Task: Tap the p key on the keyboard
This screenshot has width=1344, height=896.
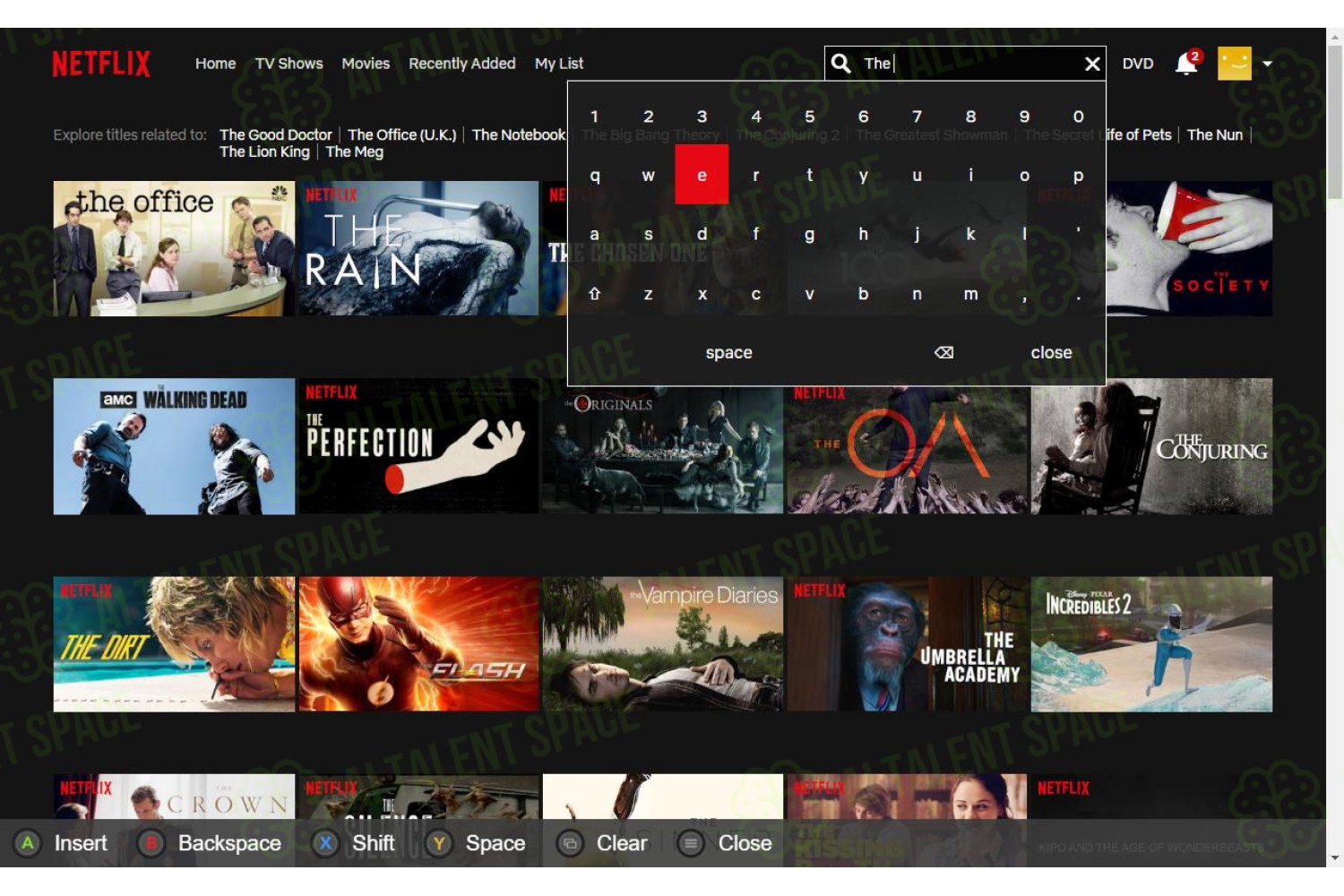Action: click(x=1078, y=176)
